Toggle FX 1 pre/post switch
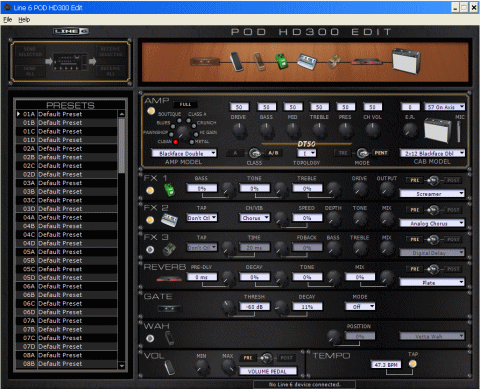The width and height of the screenshot is (480, 389). point(433,180)
